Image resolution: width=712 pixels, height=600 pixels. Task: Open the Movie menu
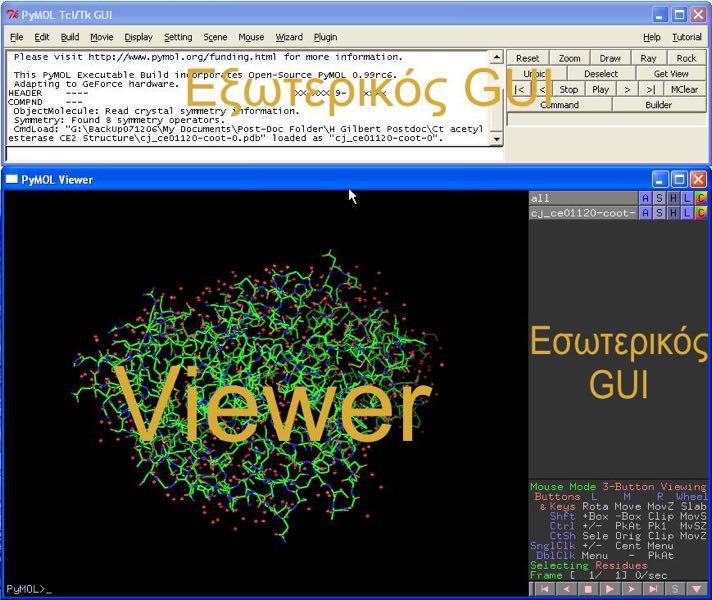coord(102,37)
